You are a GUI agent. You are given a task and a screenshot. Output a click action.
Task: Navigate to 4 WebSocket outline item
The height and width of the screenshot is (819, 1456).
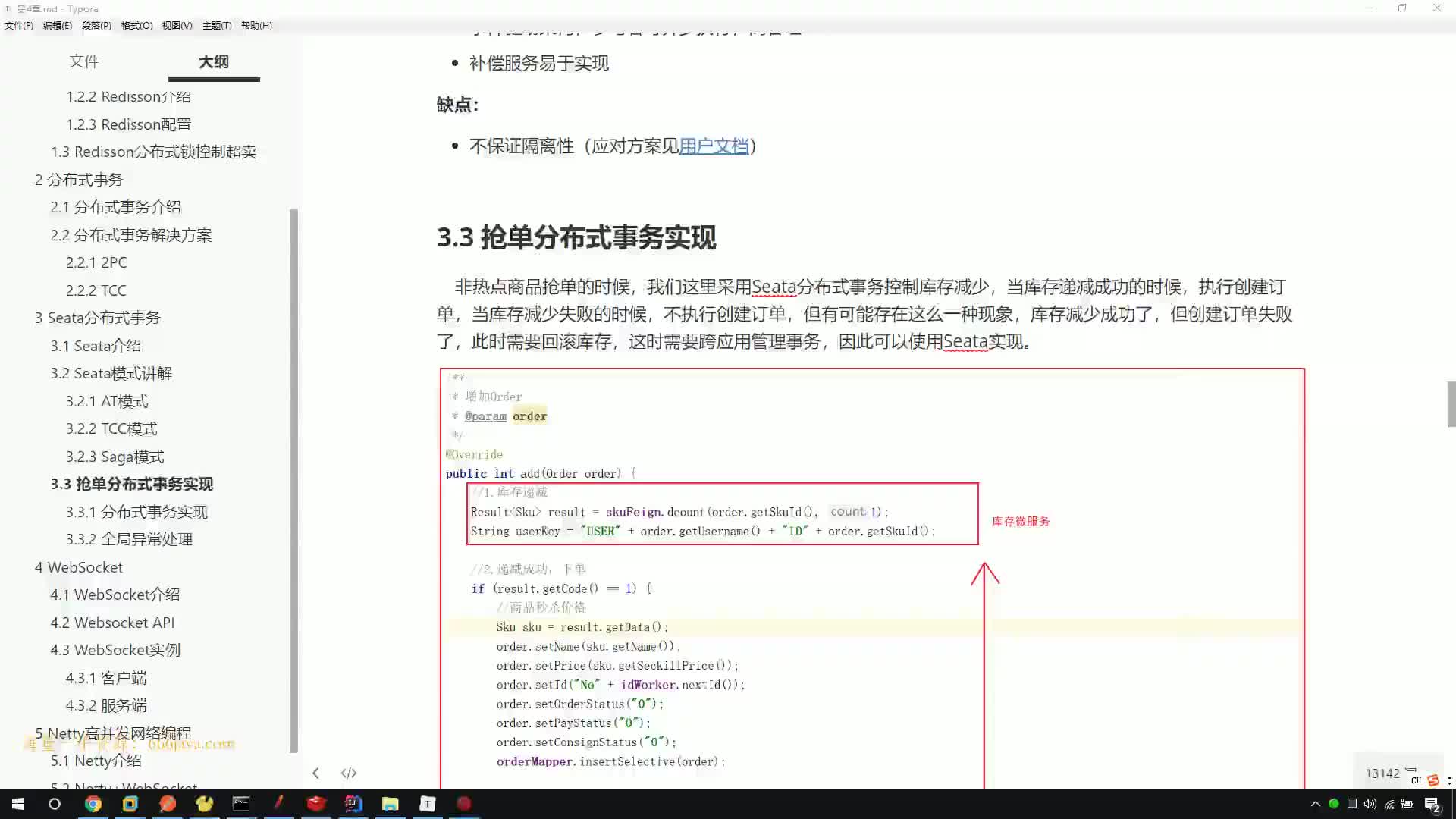coord(79,567)
